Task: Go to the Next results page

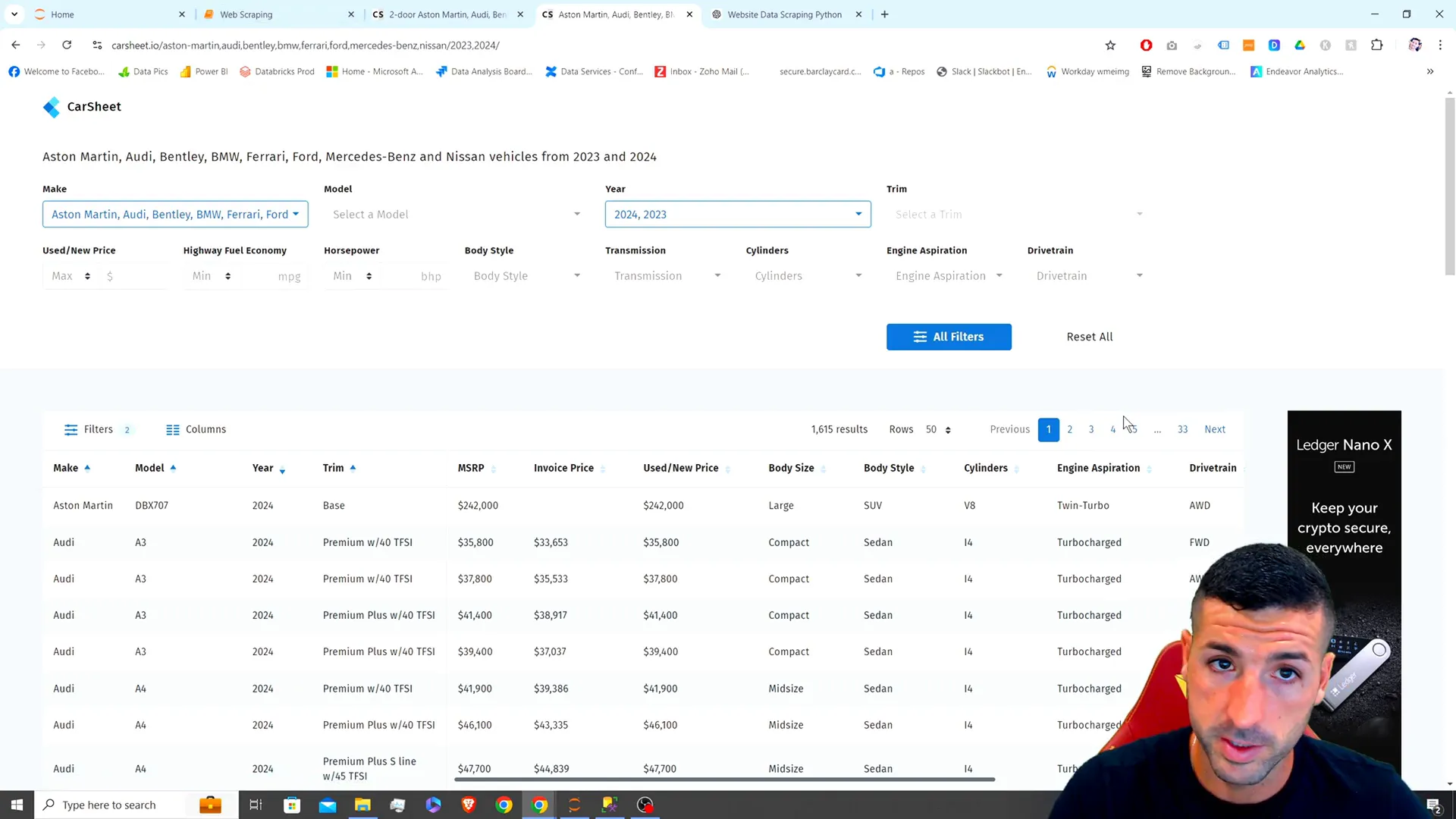Action: point(1214,430)
